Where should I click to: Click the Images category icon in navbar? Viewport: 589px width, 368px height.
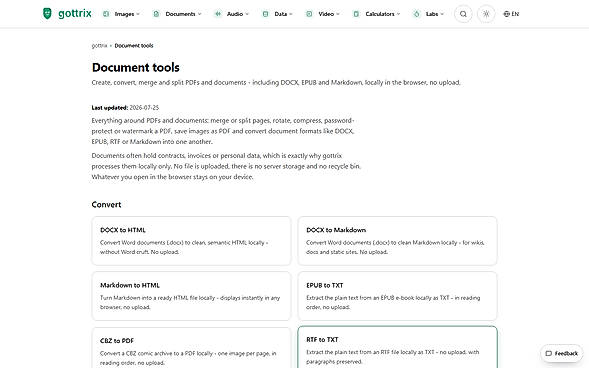click(x=106, y=14)
